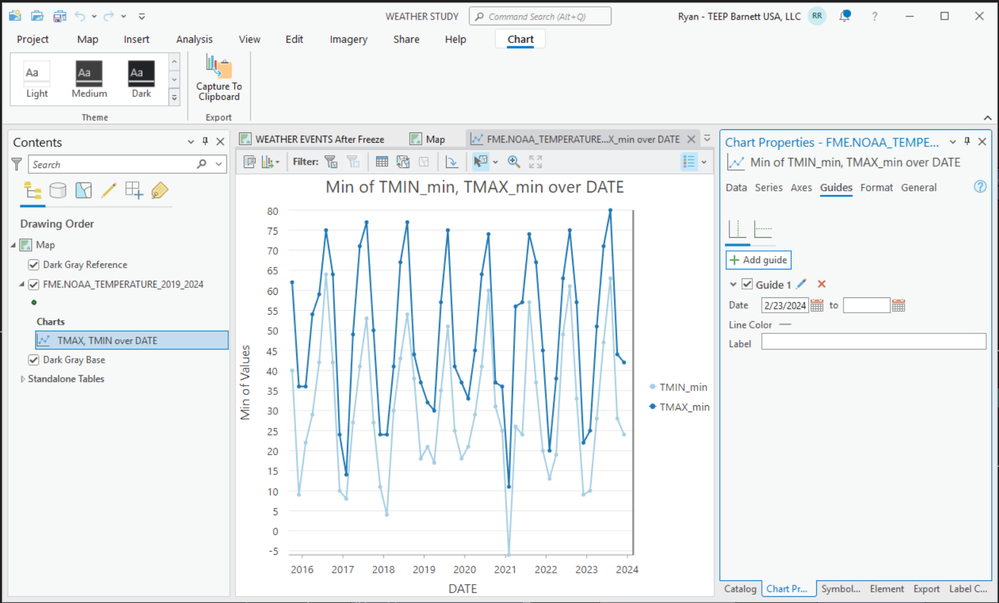Click the attribute table icon in chart toolbar
999x603 pixels.
click(382, 162)
